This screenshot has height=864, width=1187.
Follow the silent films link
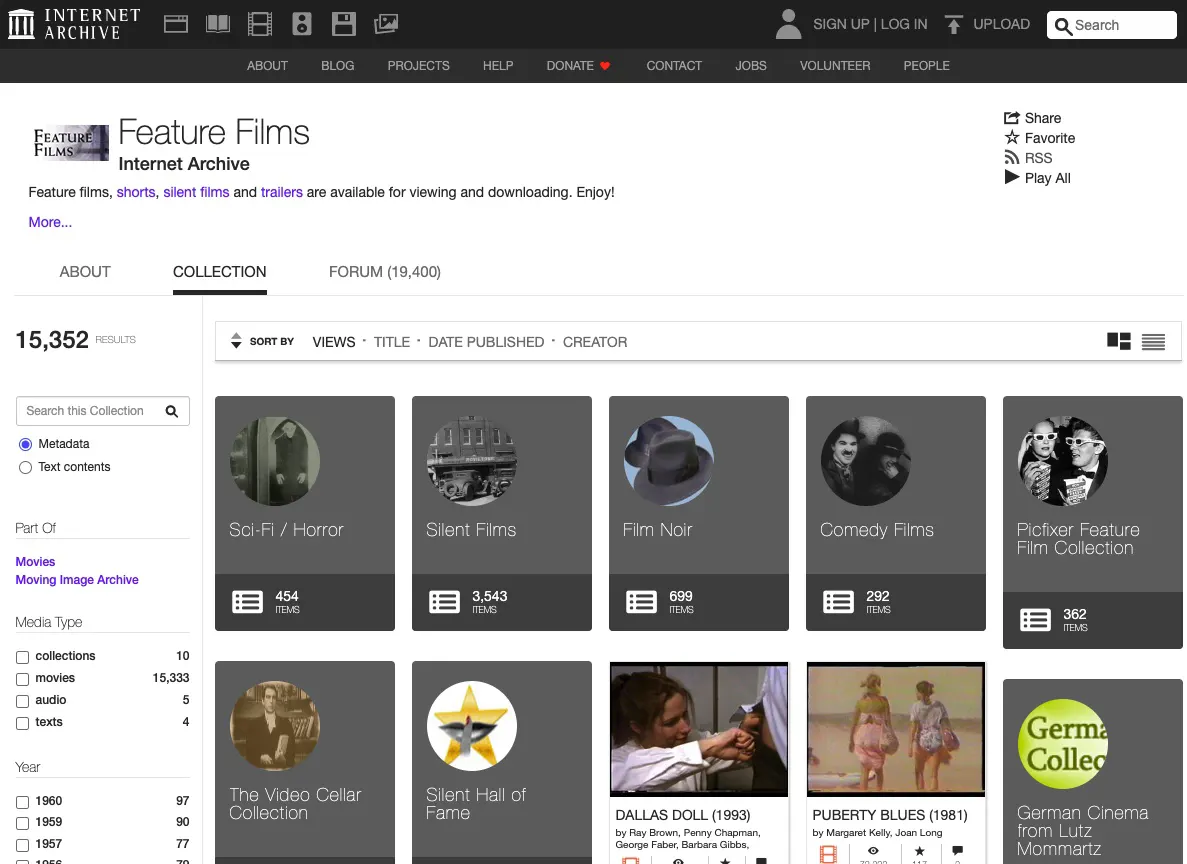pos(196,192)
